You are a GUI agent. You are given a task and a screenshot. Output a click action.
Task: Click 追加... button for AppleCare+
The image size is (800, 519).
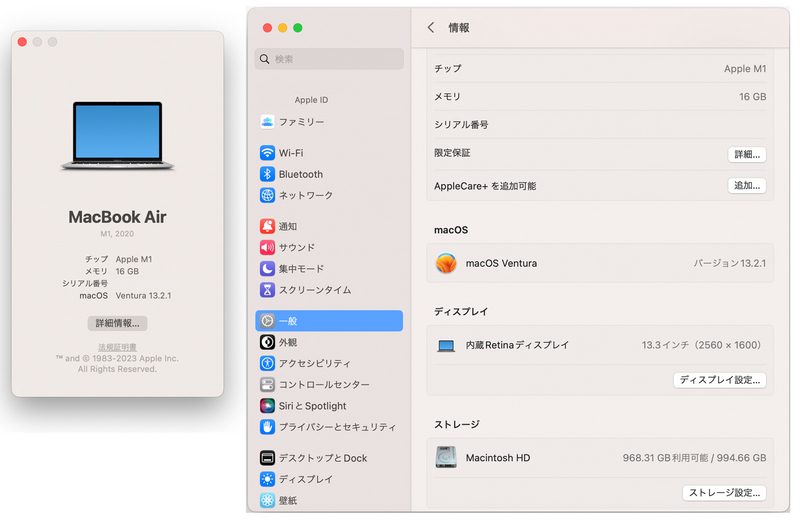747,186
